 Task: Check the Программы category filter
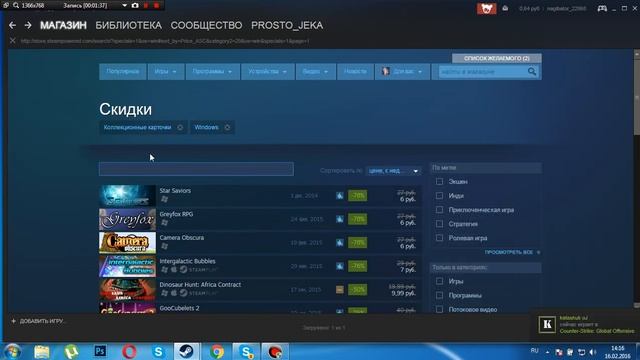[439, 295]
